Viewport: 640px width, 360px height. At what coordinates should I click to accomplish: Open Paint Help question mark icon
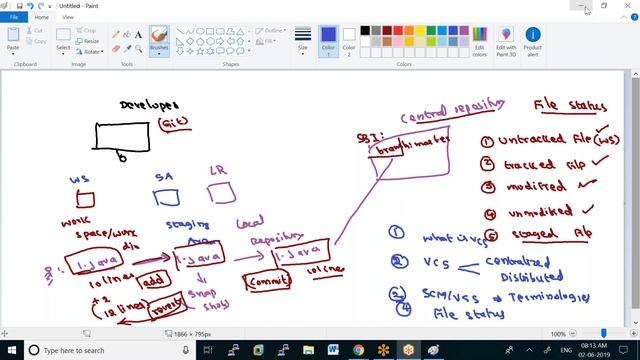coord(634,17)
